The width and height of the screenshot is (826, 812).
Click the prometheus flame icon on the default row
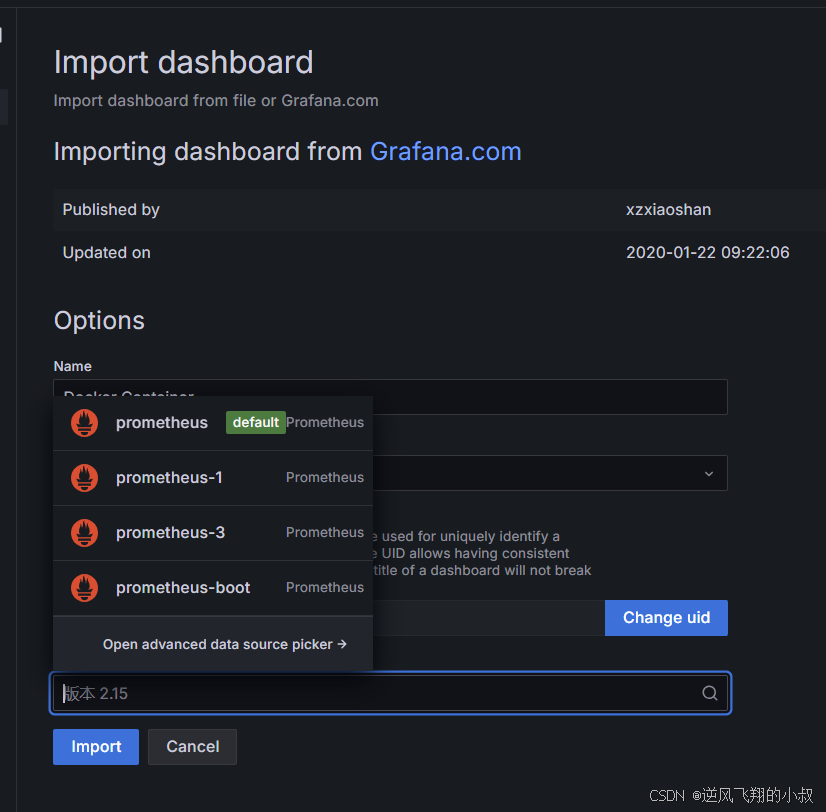coord(84,423)
